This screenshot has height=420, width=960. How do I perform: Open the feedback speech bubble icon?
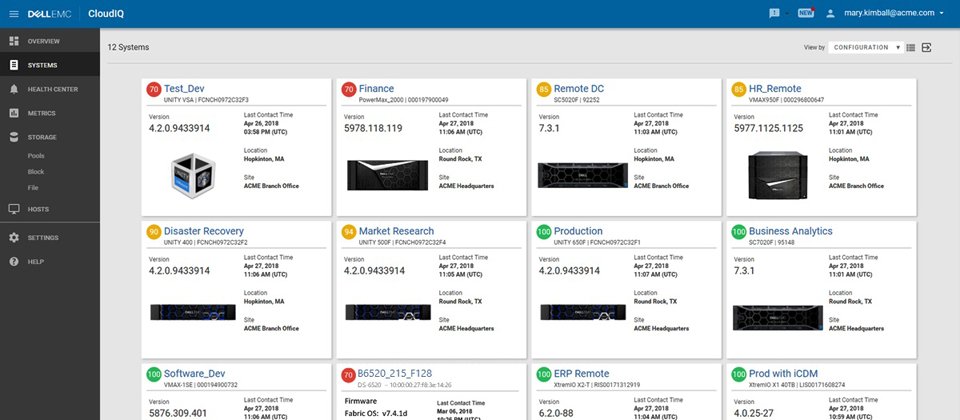tap(774, 13)
